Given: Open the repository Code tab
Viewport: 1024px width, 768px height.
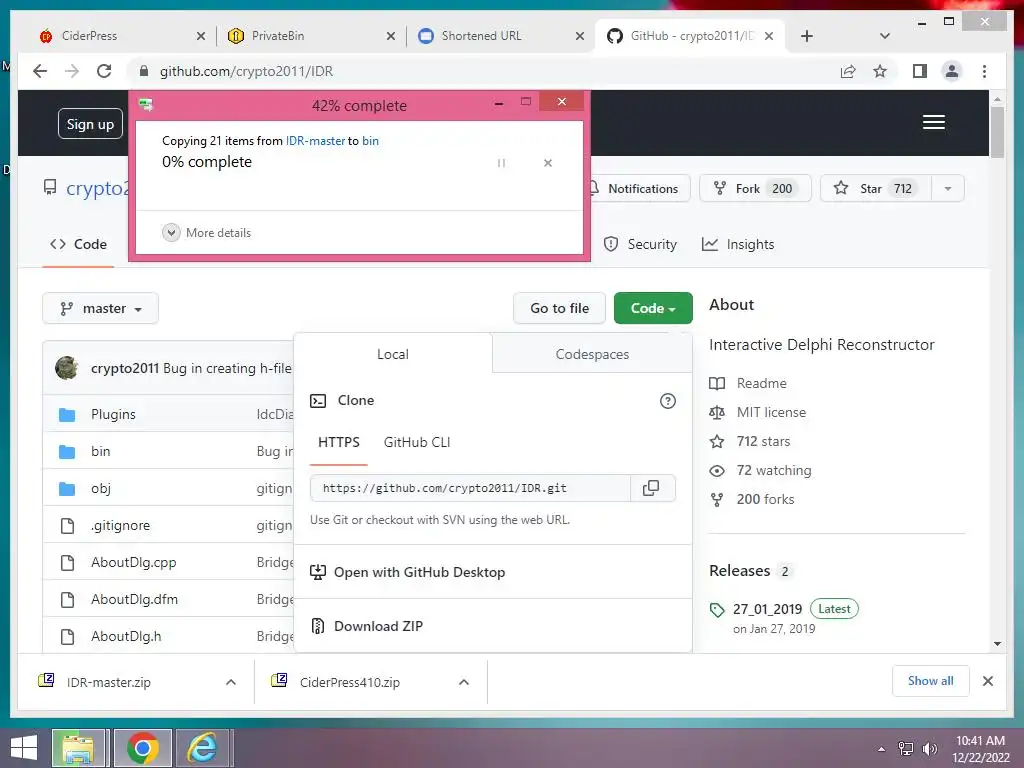Looking at the screenshot, I should tap(78, 244).
